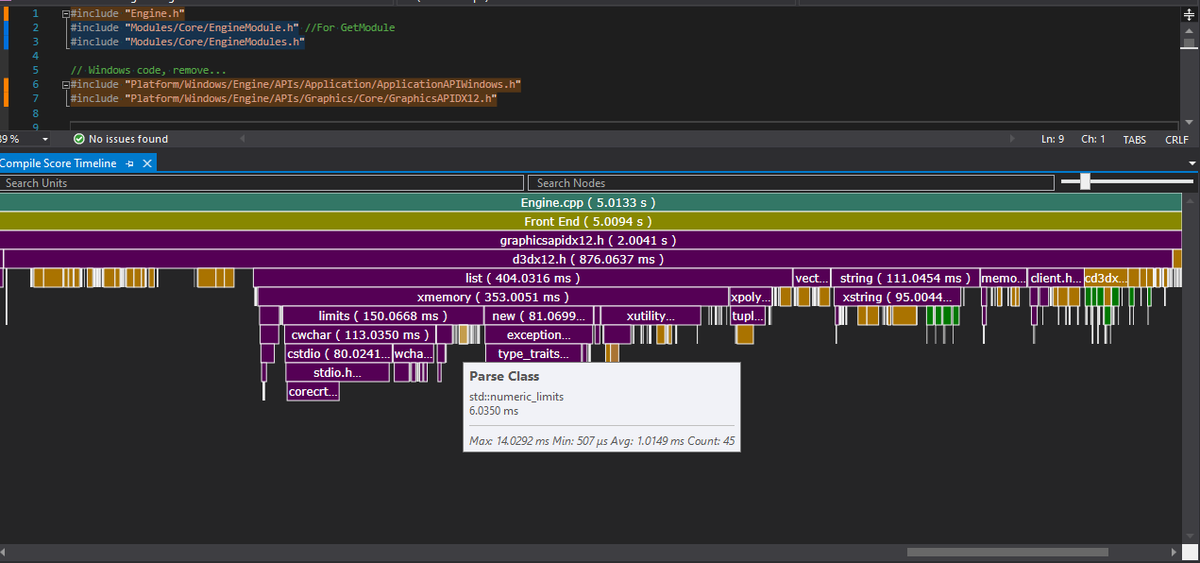The image size is (1200, 563).
Task: Select the vect... timeline node
Action: point(812,278)
